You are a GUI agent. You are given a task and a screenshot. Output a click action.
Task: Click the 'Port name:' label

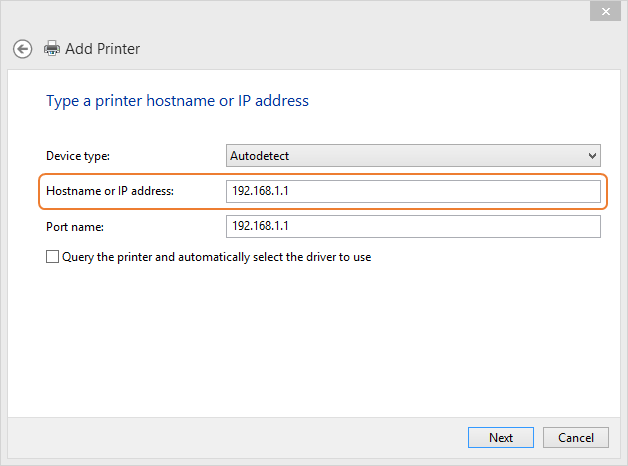pyautogui.click(x=75, y=227)
